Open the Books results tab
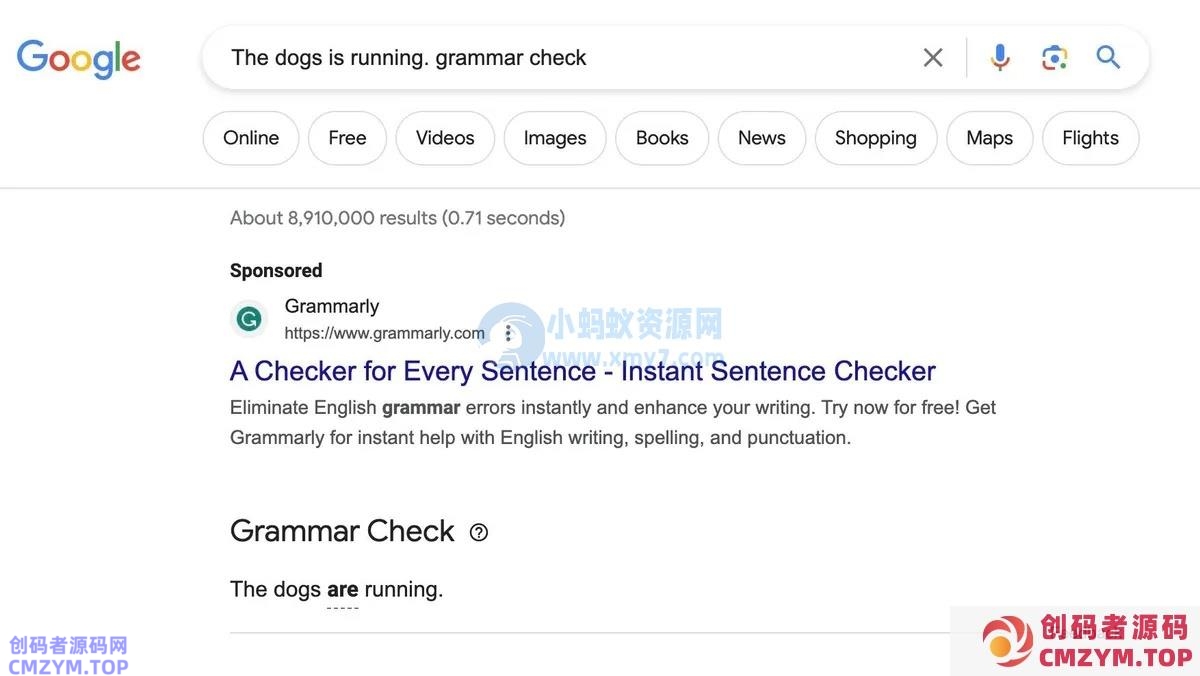Viewport: 1200px width, 676px height. tap(662, 138)
